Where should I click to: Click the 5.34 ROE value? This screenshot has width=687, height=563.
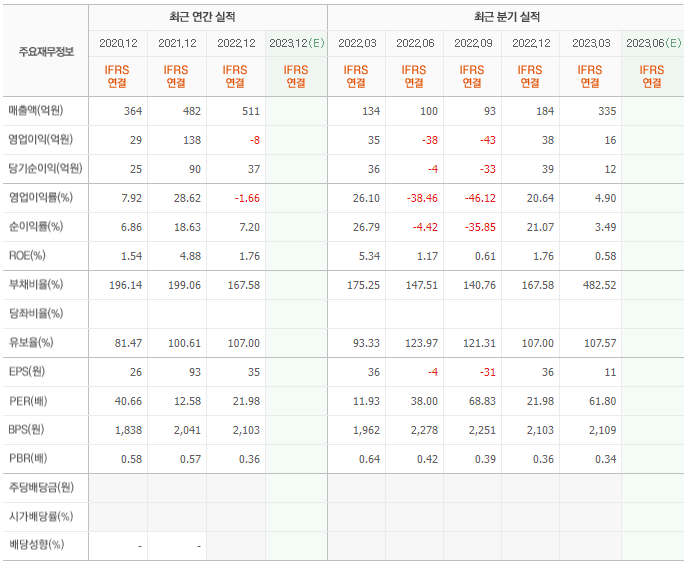[x=369, y=256]
